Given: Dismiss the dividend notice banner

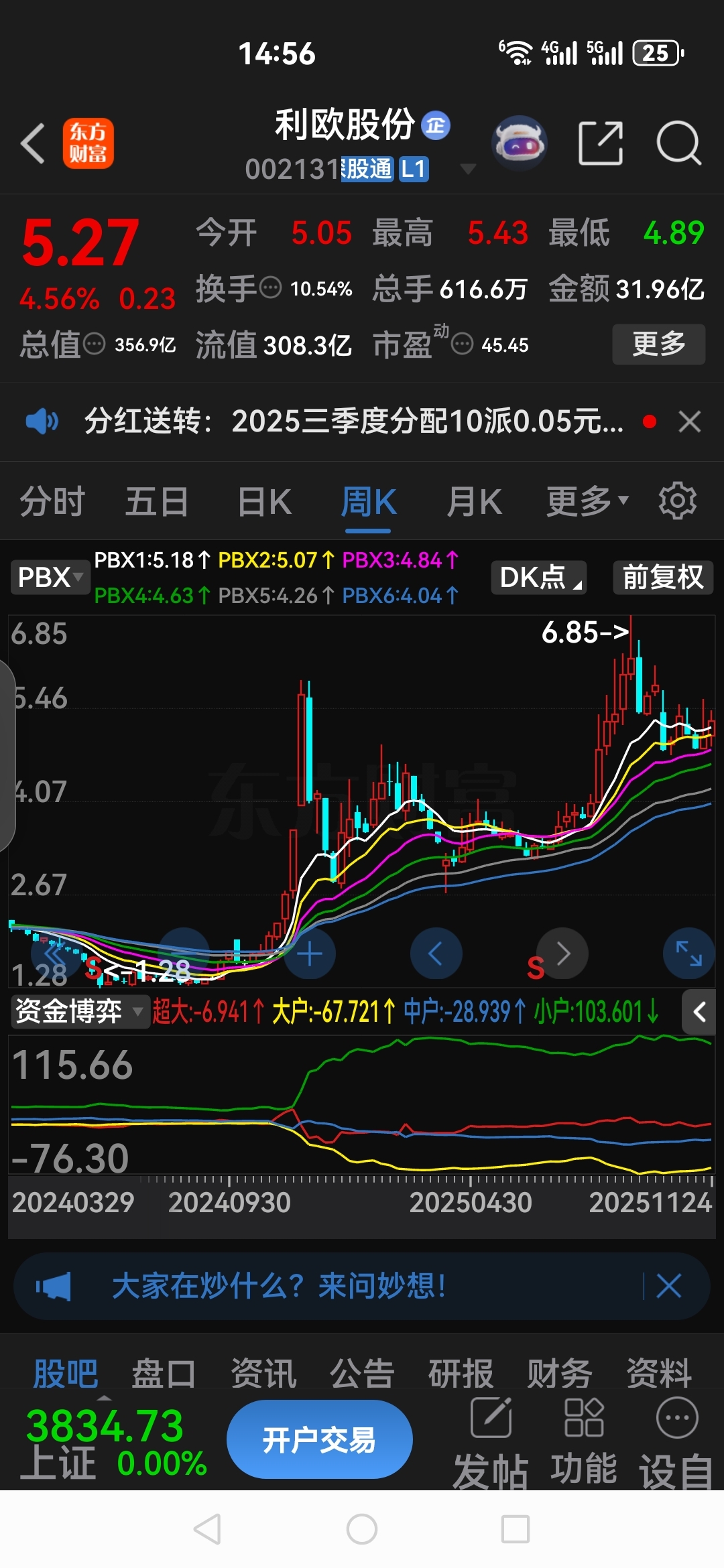Looking at the screenshot, I should (x=689, y=421).
